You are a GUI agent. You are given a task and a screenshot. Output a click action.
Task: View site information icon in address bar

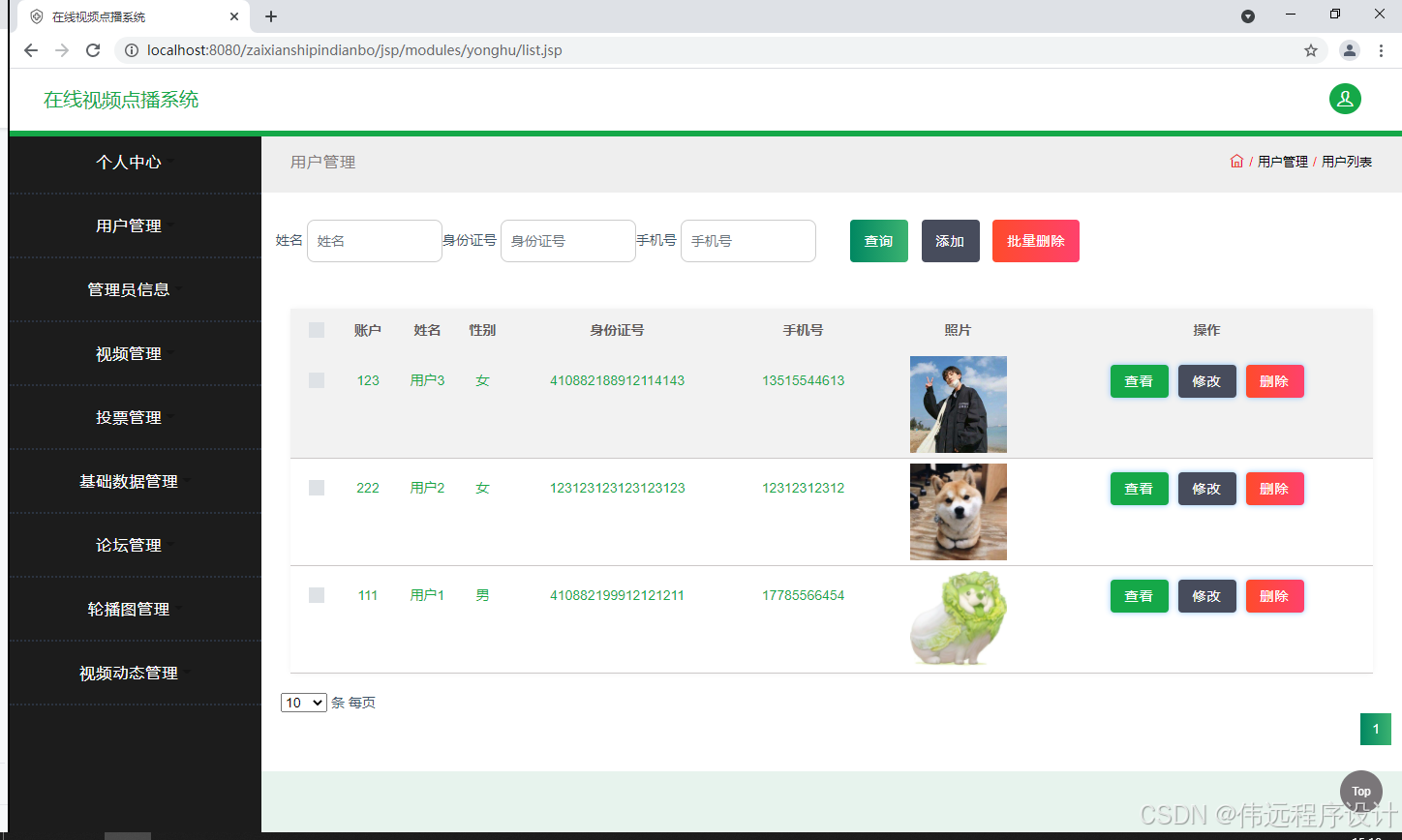pyautogui.click(x=132, y=50)
